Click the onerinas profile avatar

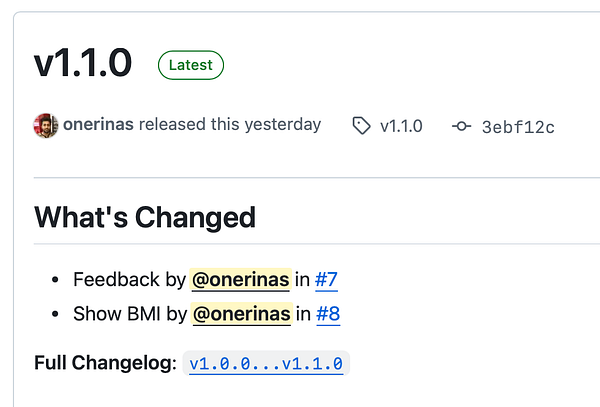[x=46, y=126]
